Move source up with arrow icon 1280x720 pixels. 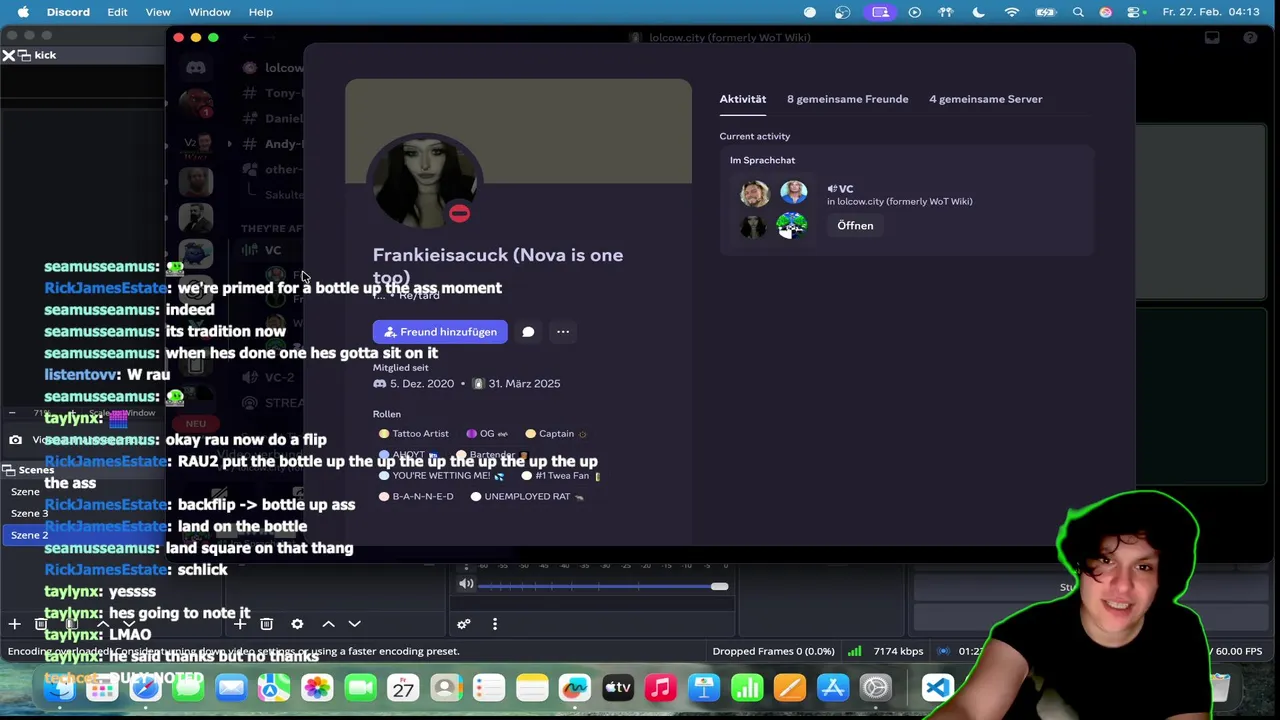(x=328, y=624)
